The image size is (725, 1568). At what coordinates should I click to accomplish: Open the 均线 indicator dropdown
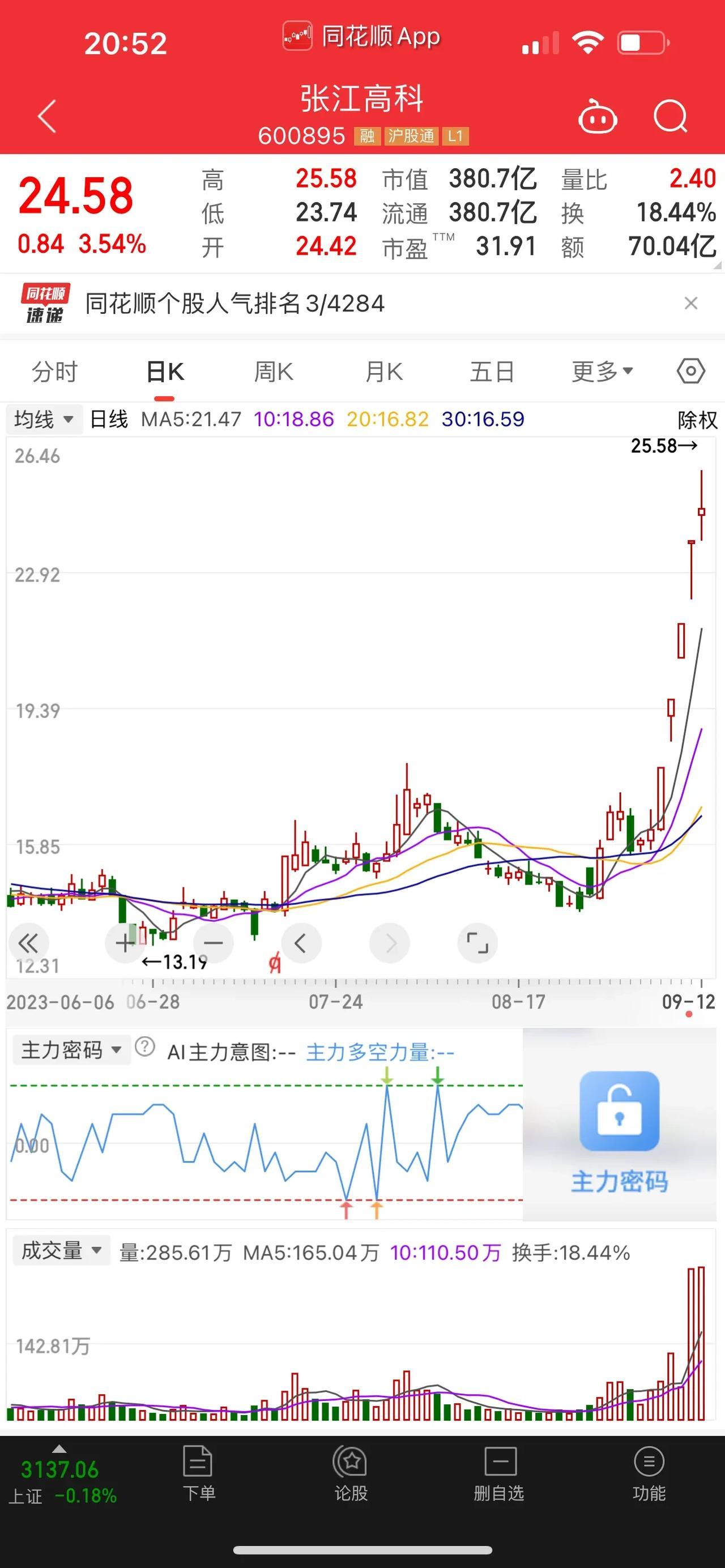(44, 420)
